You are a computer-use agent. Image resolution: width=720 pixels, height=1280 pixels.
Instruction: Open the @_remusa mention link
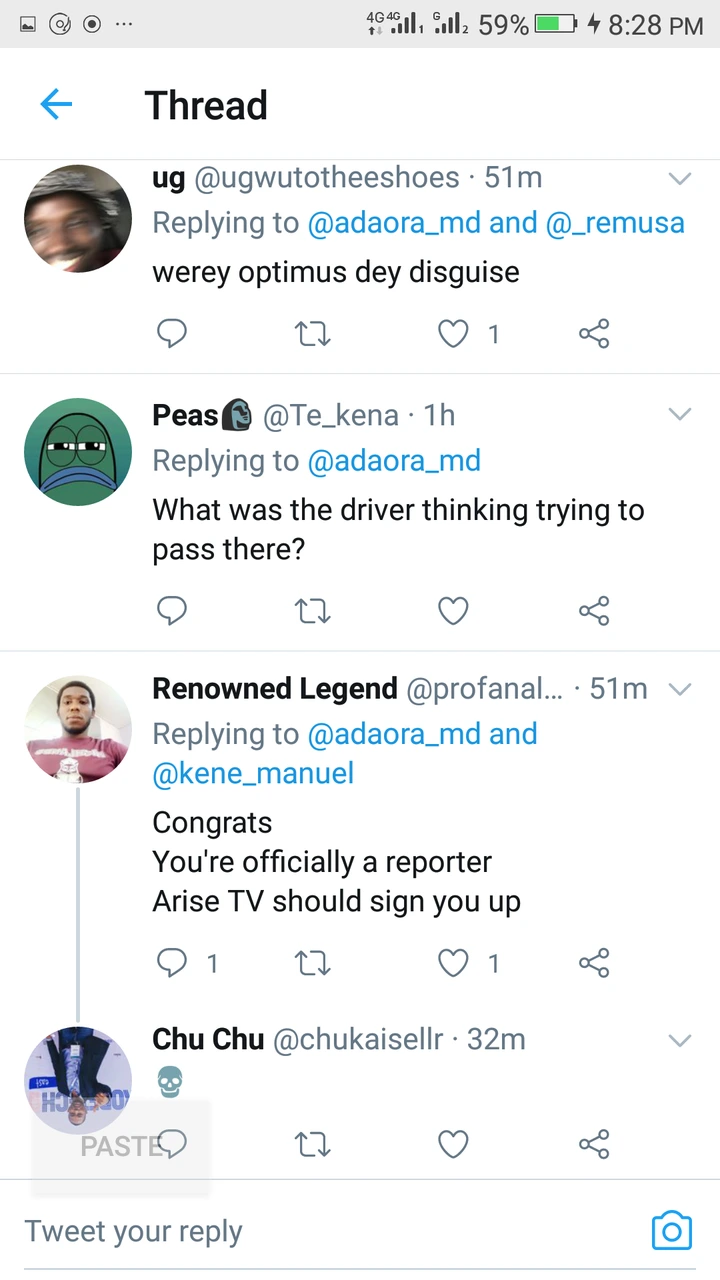pyautogui.click(x=615, y=222)
